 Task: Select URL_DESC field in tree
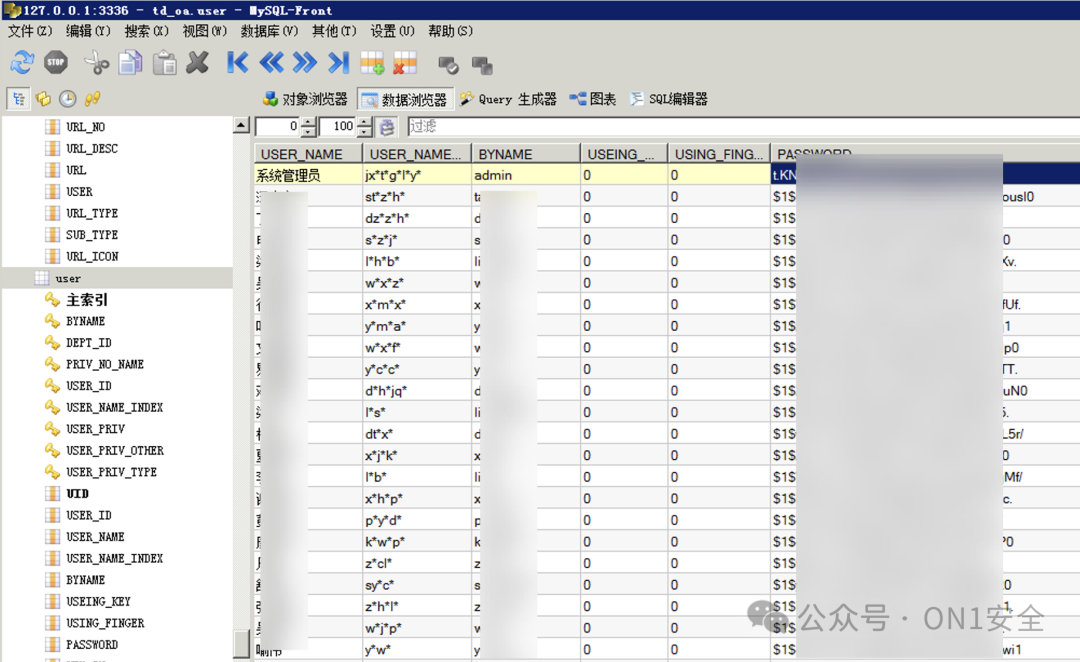tap(92, 149)
